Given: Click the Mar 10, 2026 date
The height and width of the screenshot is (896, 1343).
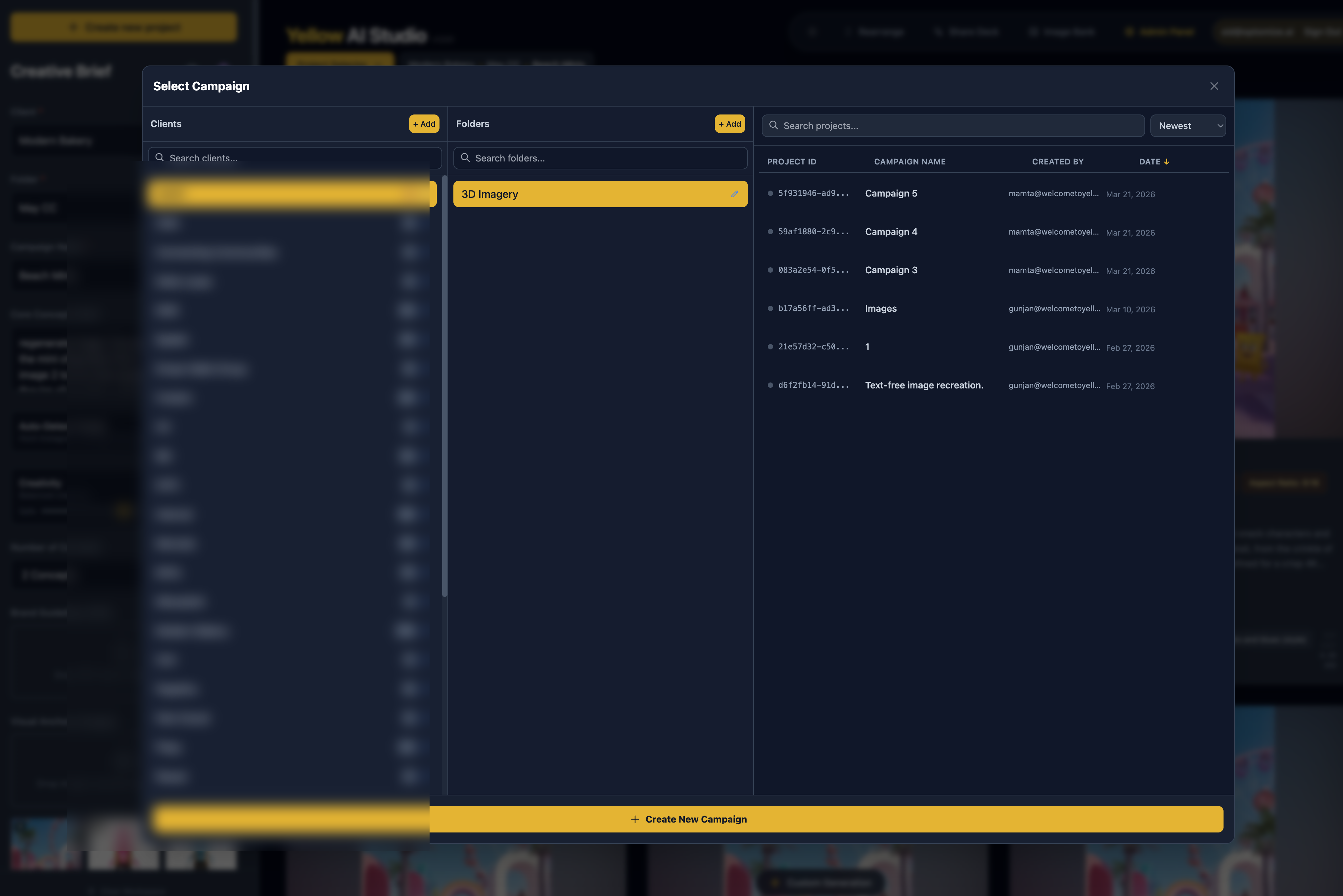Looking at the screenshot, I should [1130, 309].
